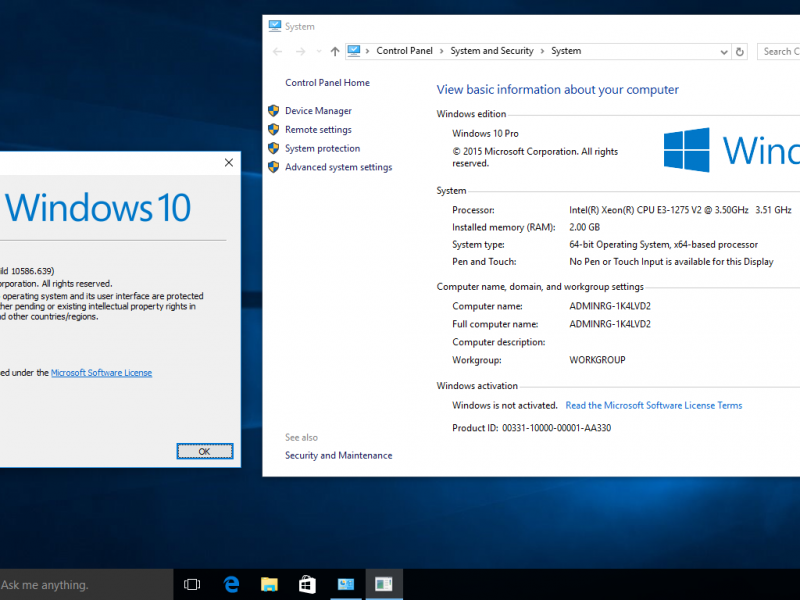This screenshot has width=800, height=600.
Task: Open Microsoft Software License link in dialog
Action: (x=102, y=373)
